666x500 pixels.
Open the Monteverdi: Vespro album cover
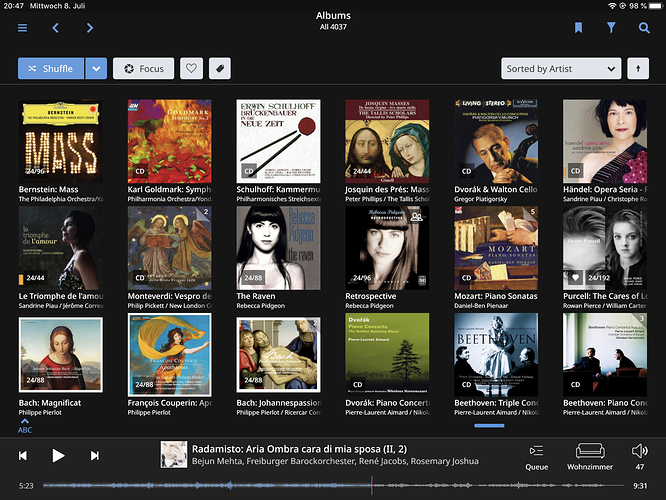point(169,248)
